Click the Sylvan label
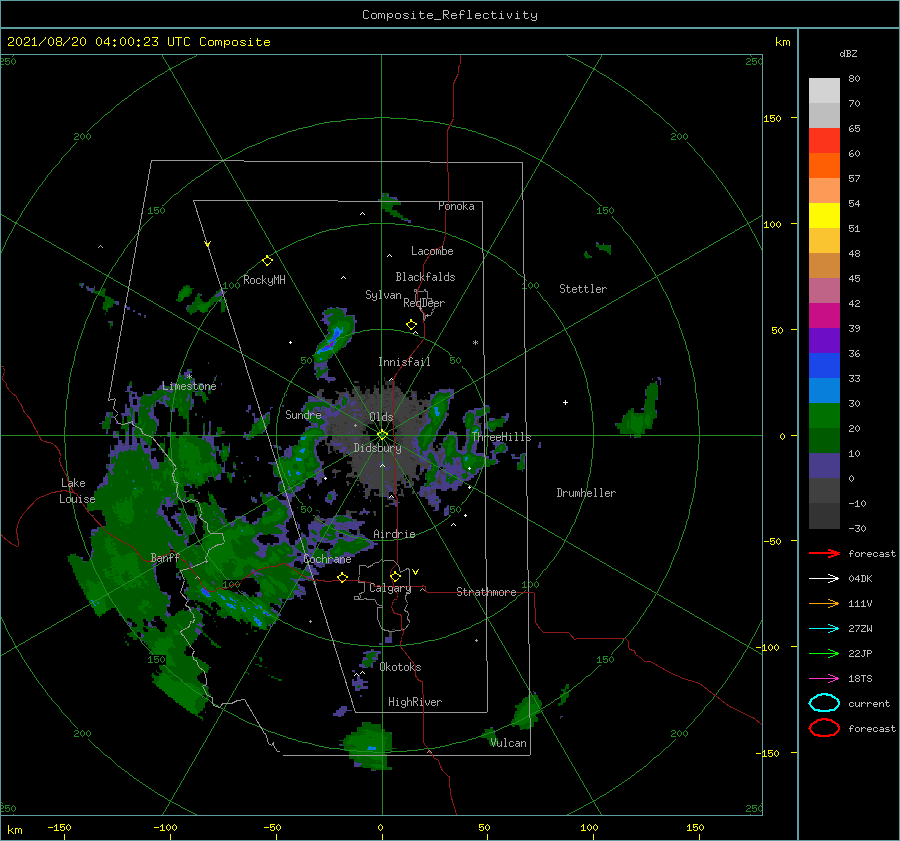The height and width of the screenshot is (841, 900). [383, 295]
